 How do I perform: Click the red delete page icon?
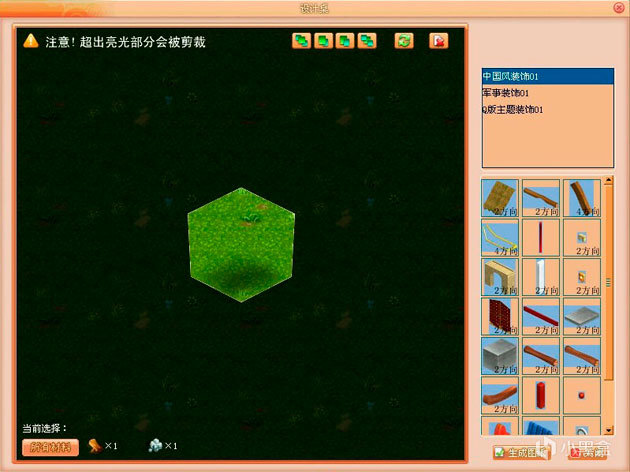[x=438, y=41]
